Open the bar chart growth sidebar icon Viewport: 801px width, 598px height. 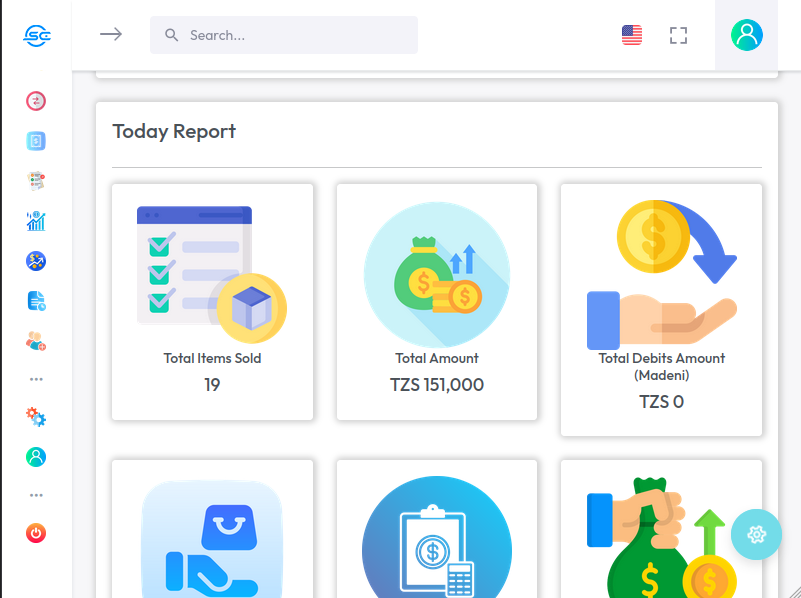click(x=36, y=221)
